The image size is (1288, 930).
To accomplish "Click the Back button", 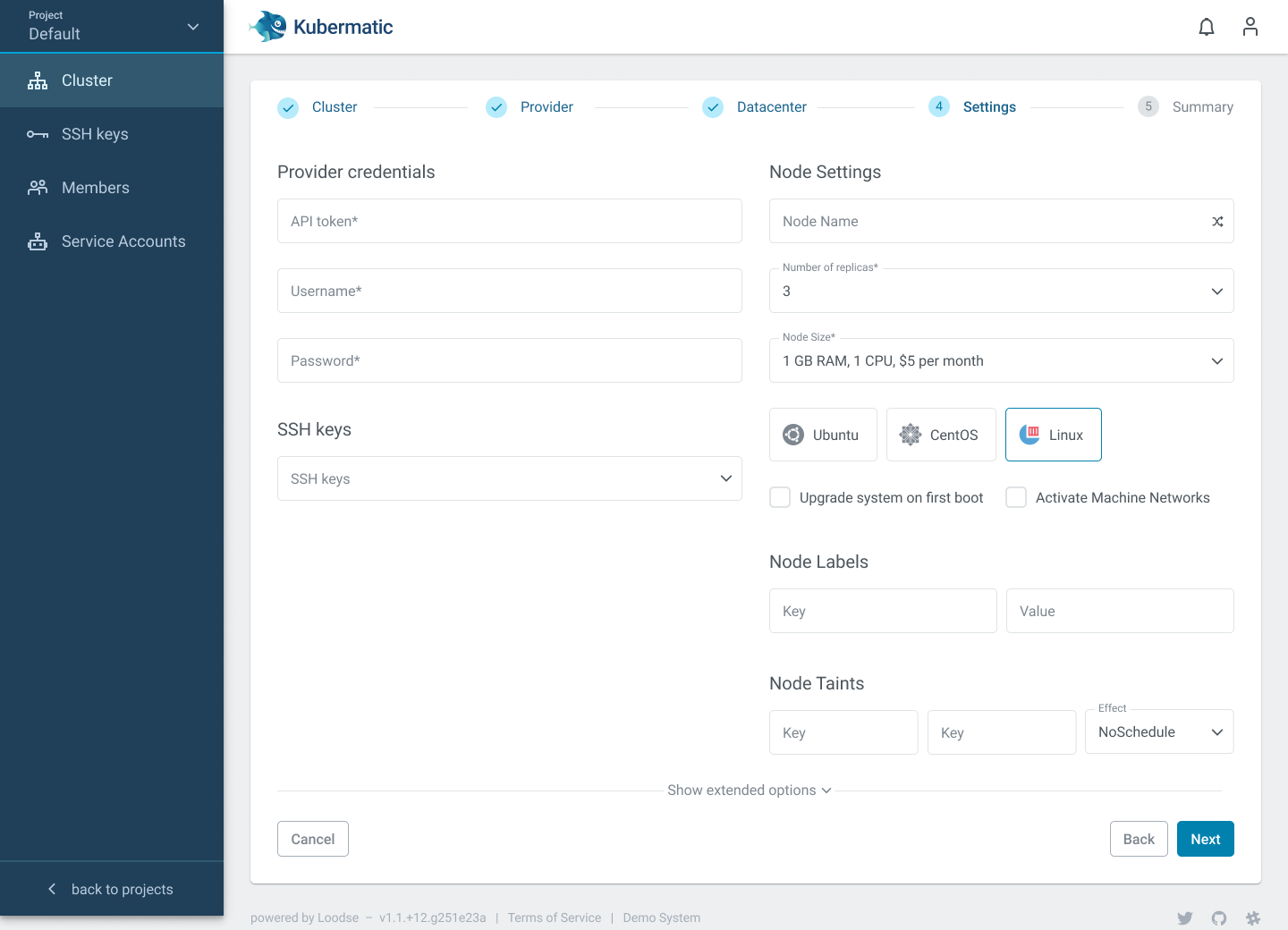I will pos(1139,839).
